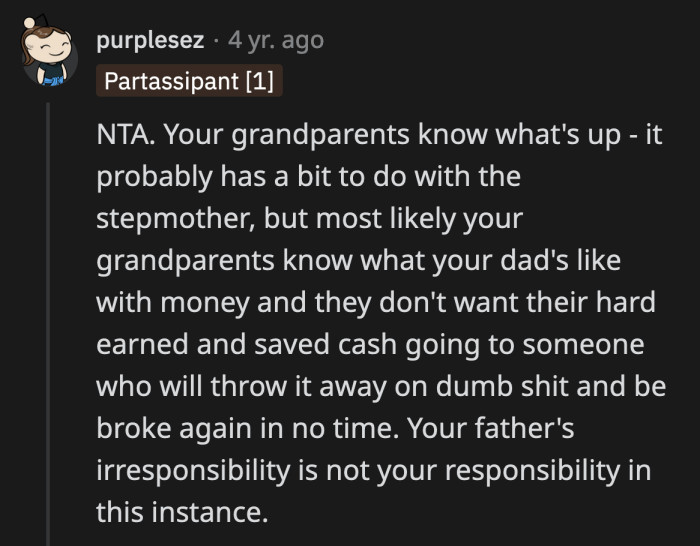Click the smiling face on the avatar
This screenshot has height=546, width=700.
click(x=48, y=47)
